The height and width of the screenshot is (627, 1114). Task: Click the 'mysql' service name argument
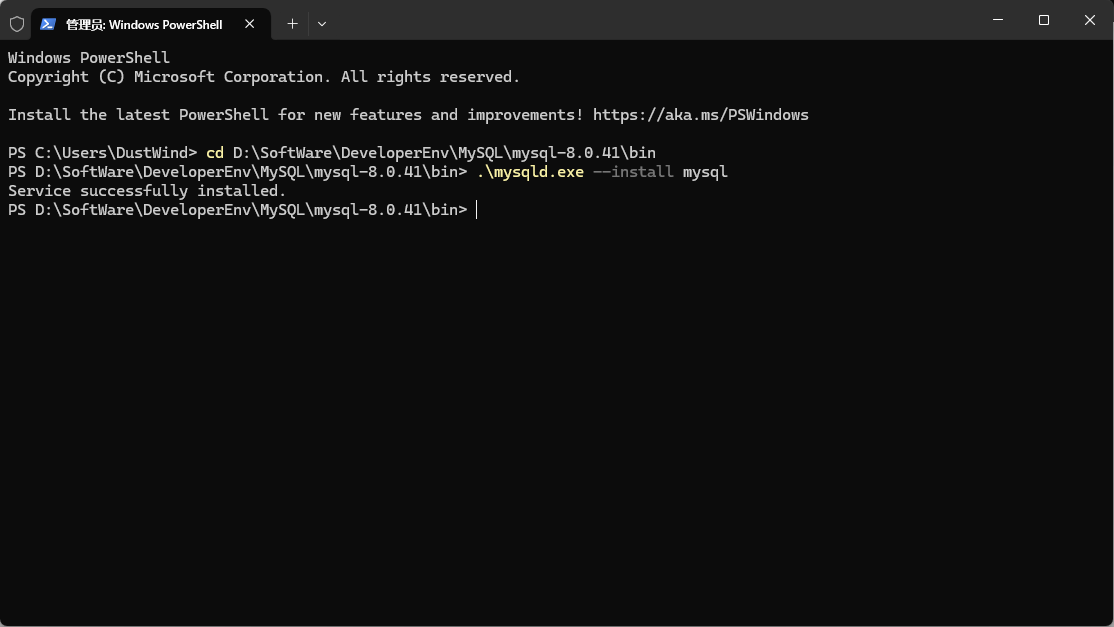point(705,172)
